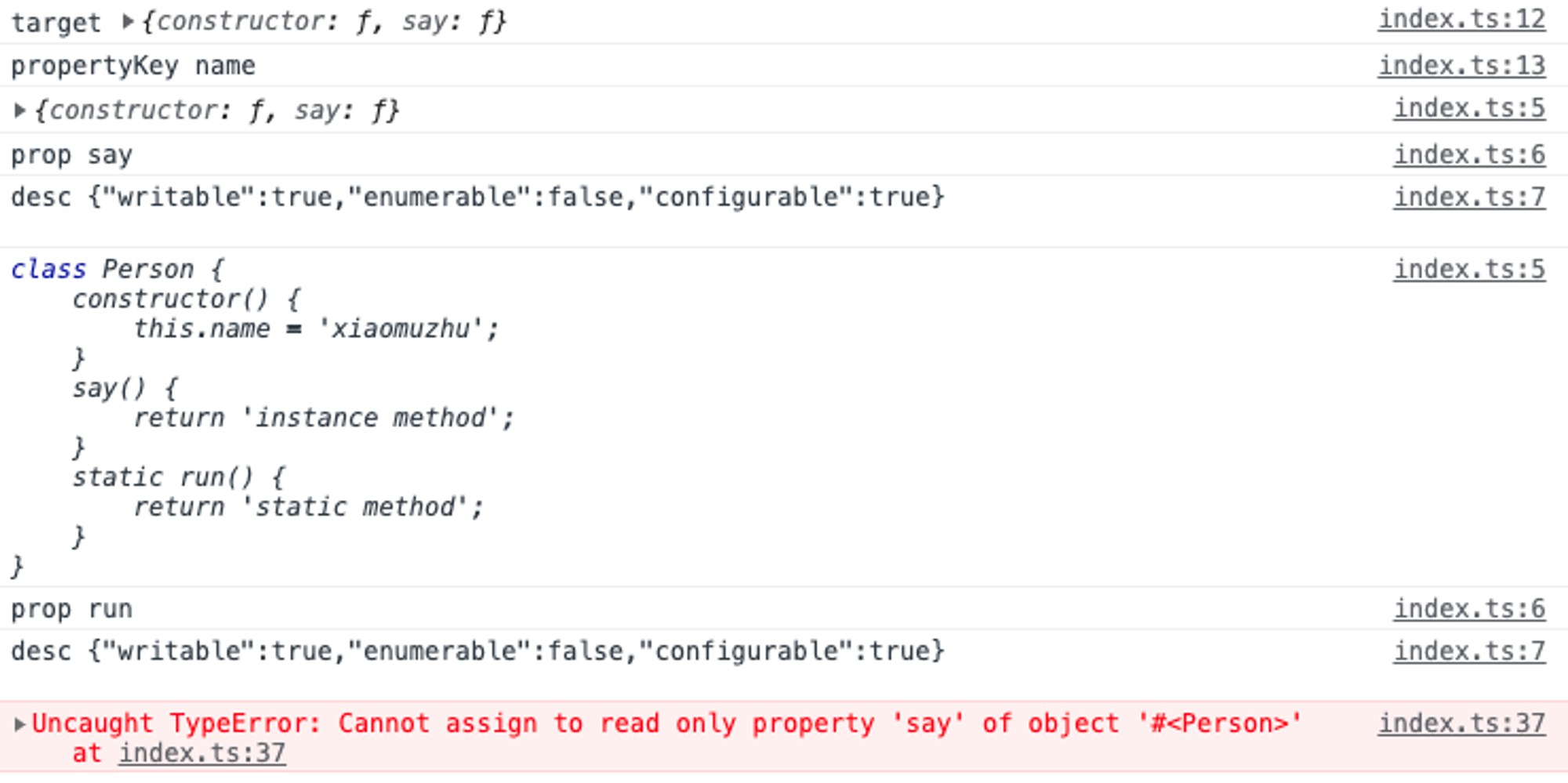1568x783 pixels.
Task: Open index.ts:5 link beside constructor object
Action: click(x=1469, y=109)
